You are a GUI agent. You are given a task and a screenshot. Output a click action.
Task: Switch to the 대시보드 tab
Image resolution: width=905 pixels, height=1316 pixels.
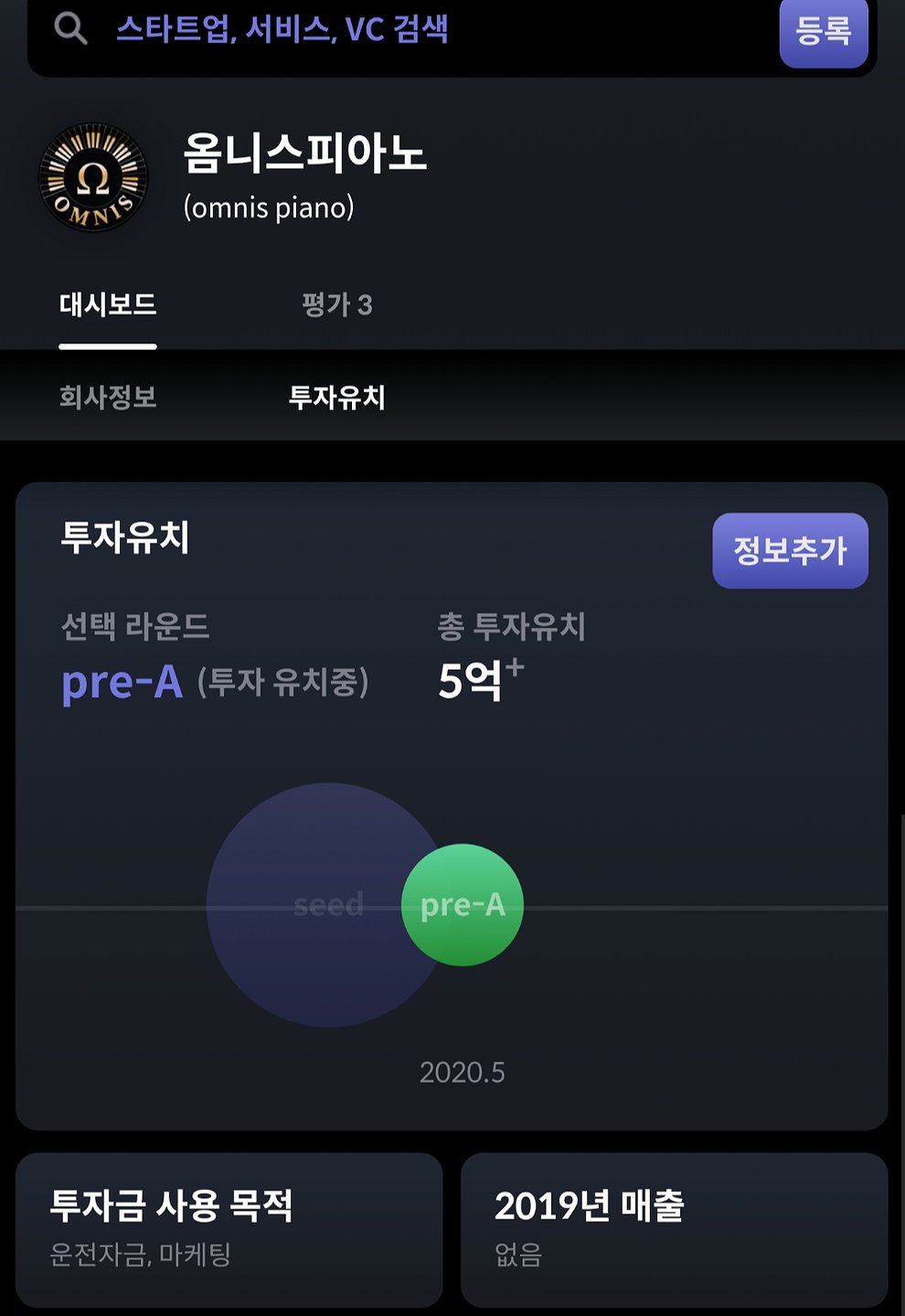tap(108, 304)
